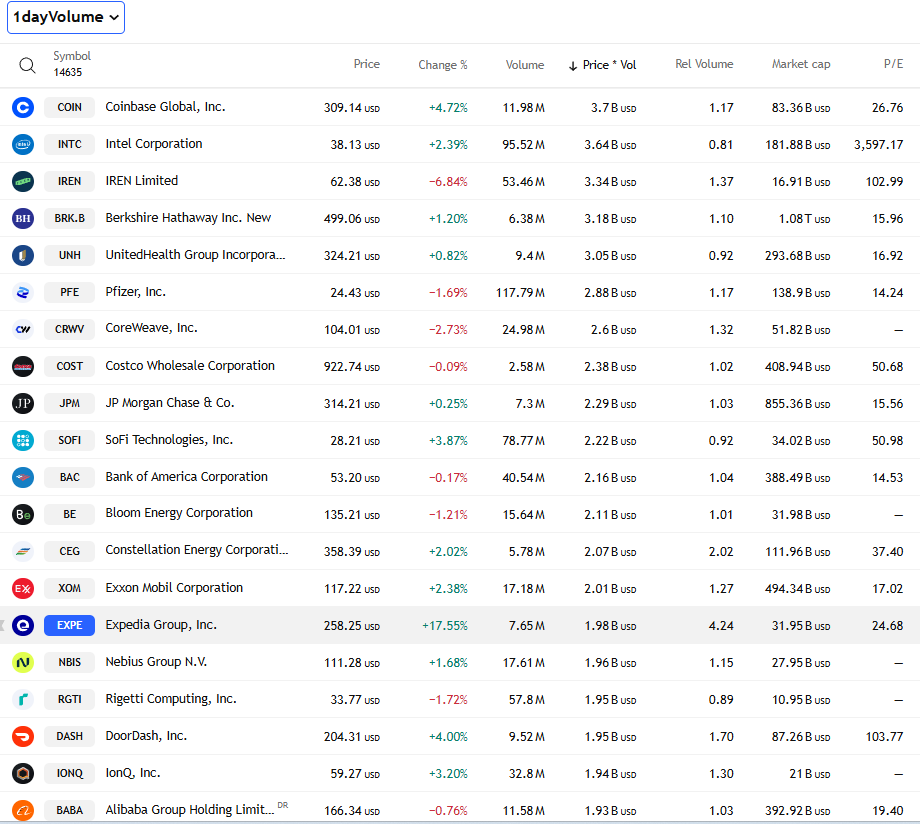Click the Berkshire Hathaway BH logo icon

pyautogui.click(x=23, y=218)
